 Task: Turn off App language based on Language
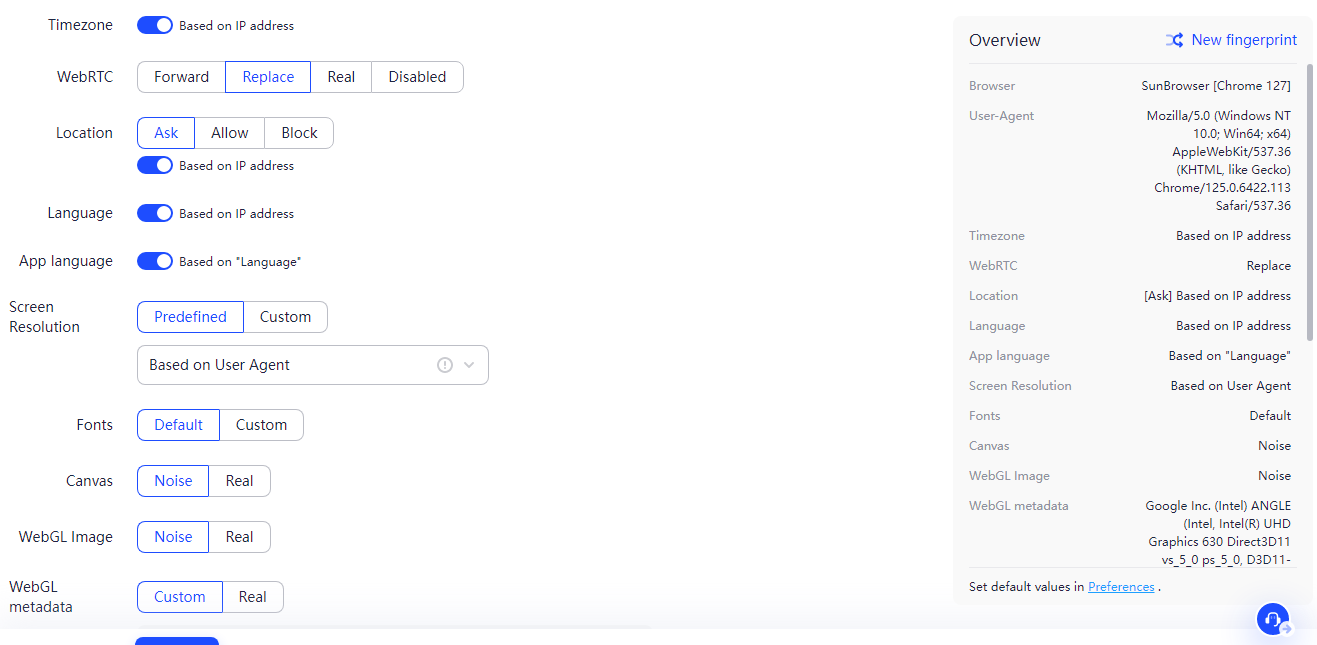[155, 261]
